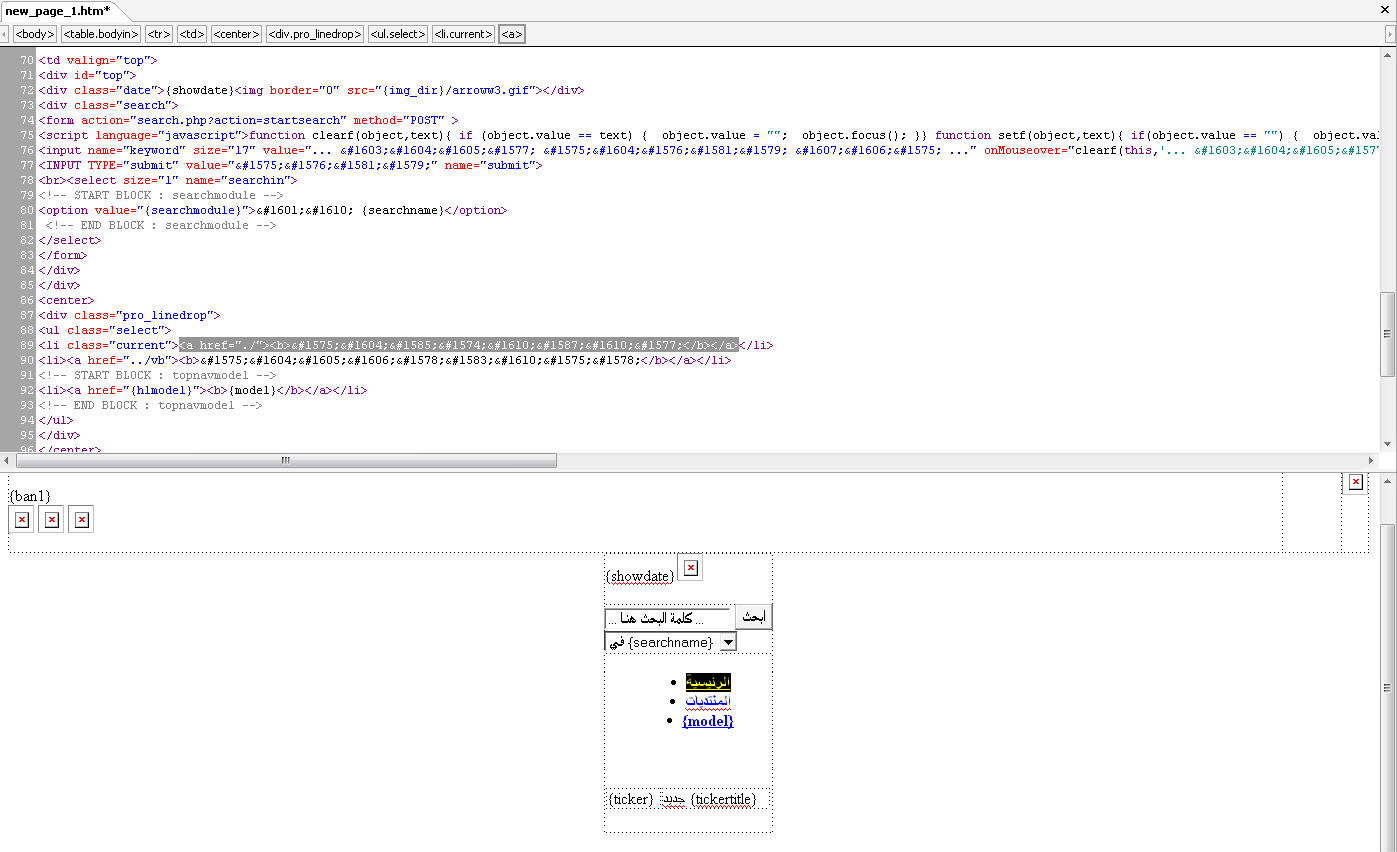
Task: Select the <table.bodyin> tag in tag selector
Action: [x=101, y=34]
